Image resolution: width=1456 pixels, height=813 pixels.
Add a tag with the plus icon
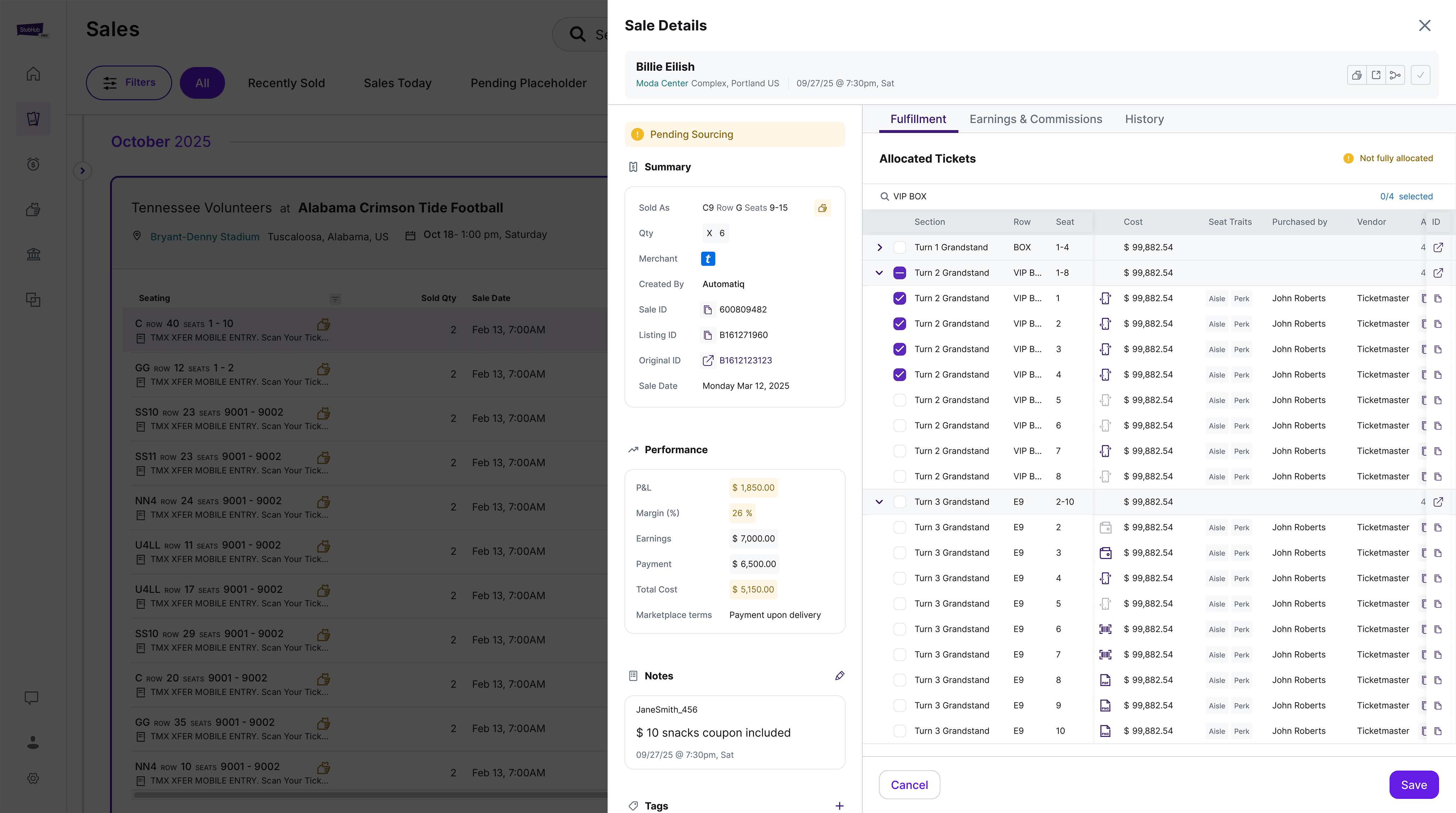(x=839, y=806)
